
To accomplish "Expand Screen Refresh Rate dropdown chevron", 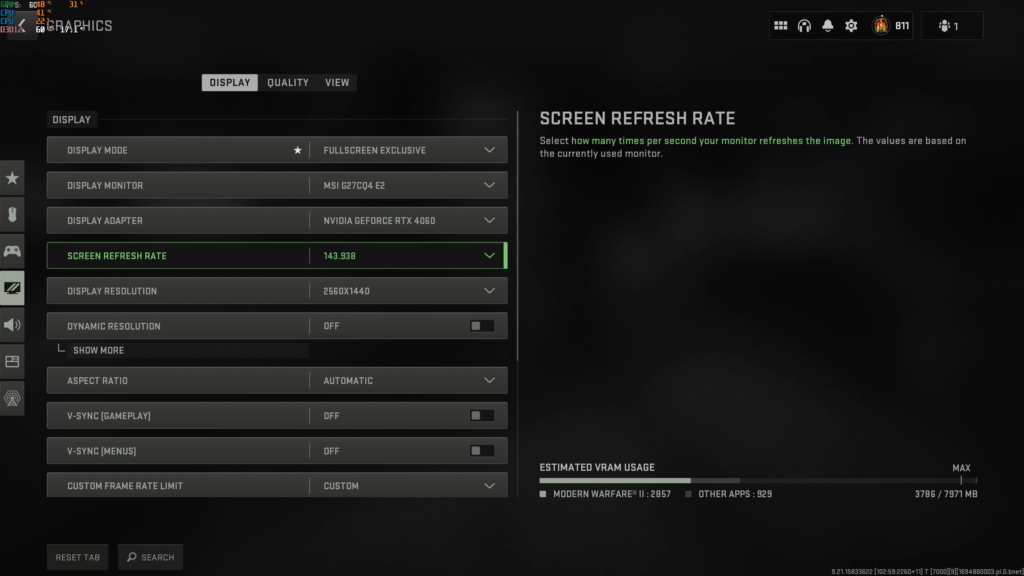I will [489, 256].
